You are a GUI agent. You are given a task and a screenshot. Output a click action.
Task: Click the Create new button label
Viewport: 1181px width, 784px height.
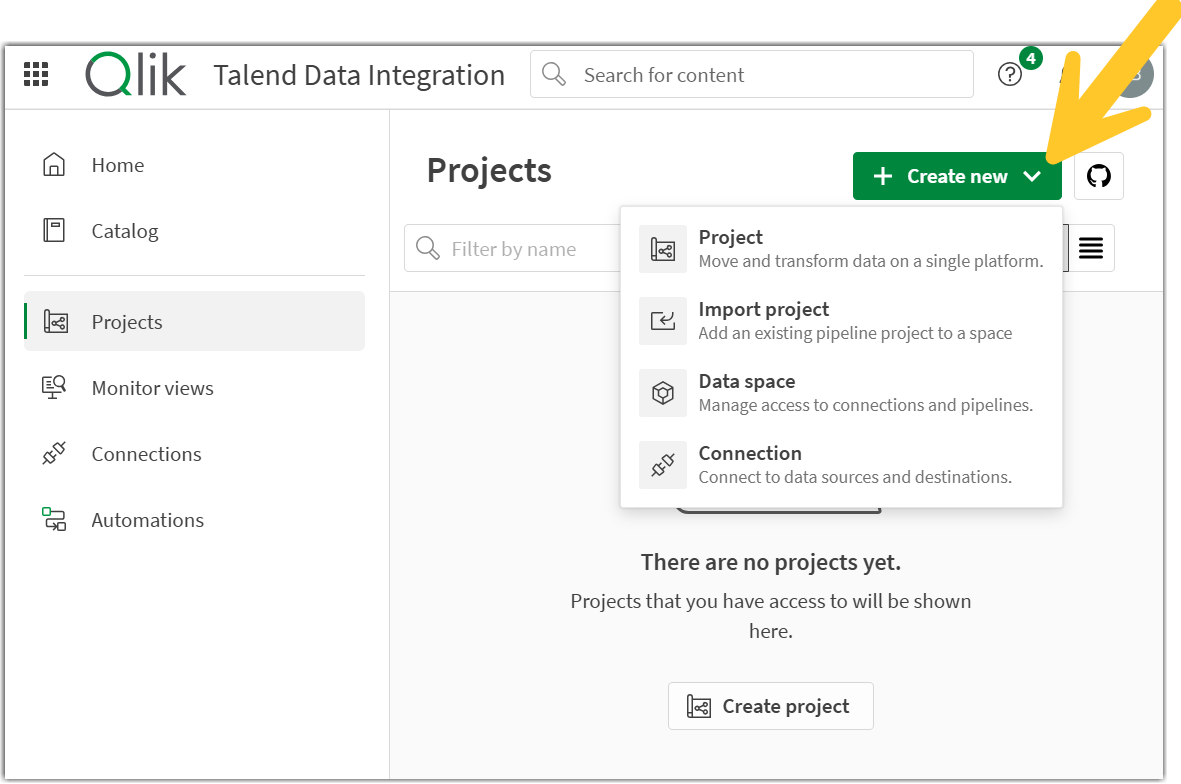957,176
